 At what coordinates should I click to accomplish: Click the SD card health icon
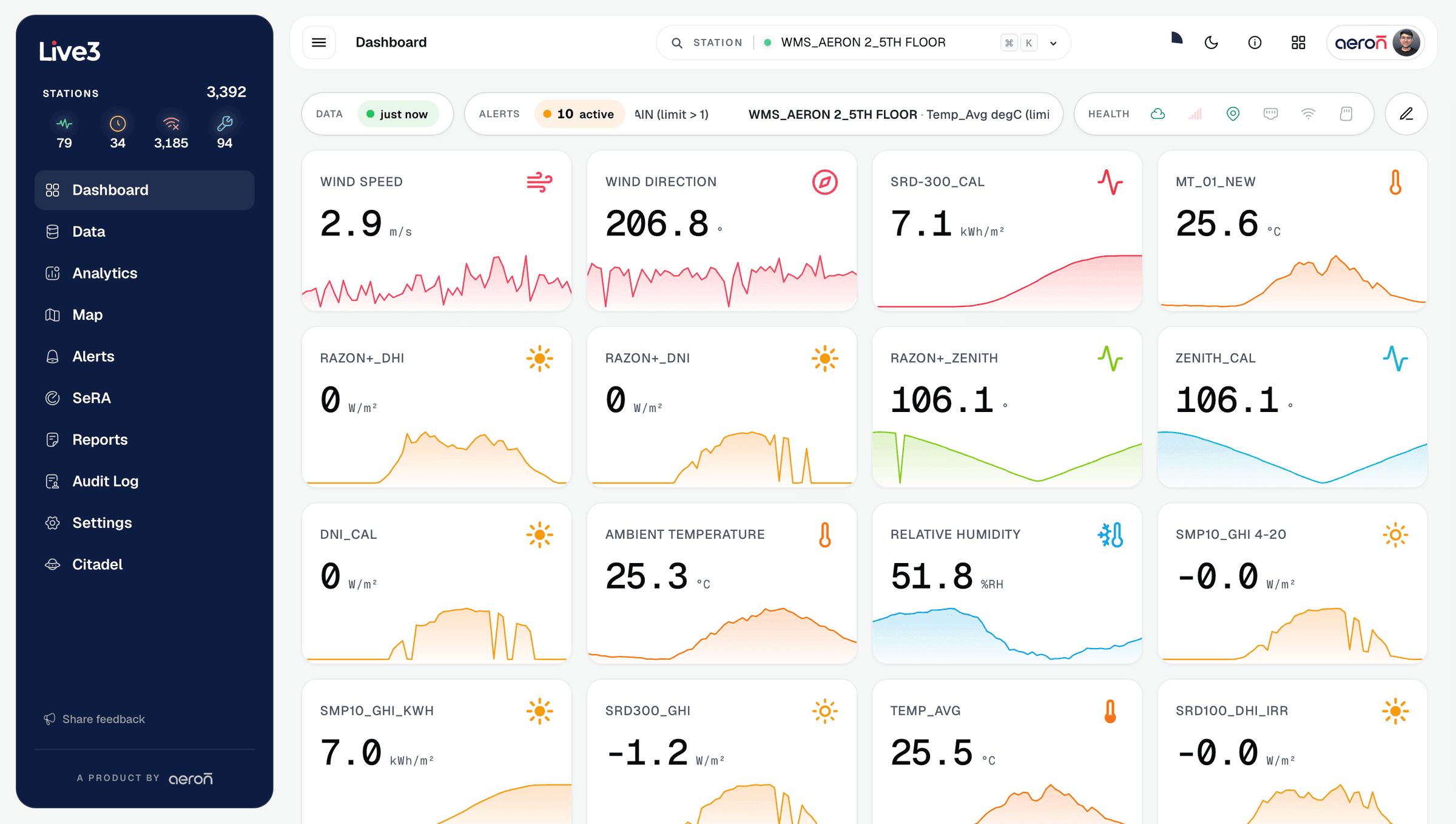click(x=1346, y=114)
